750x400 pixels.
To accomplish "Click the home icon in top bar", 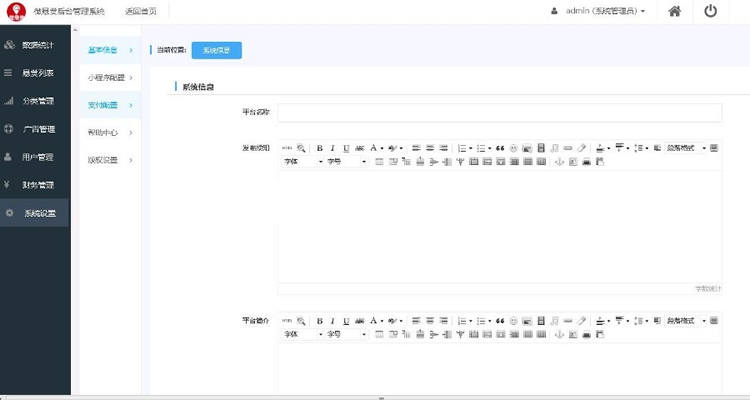I will tap(675, 11).
